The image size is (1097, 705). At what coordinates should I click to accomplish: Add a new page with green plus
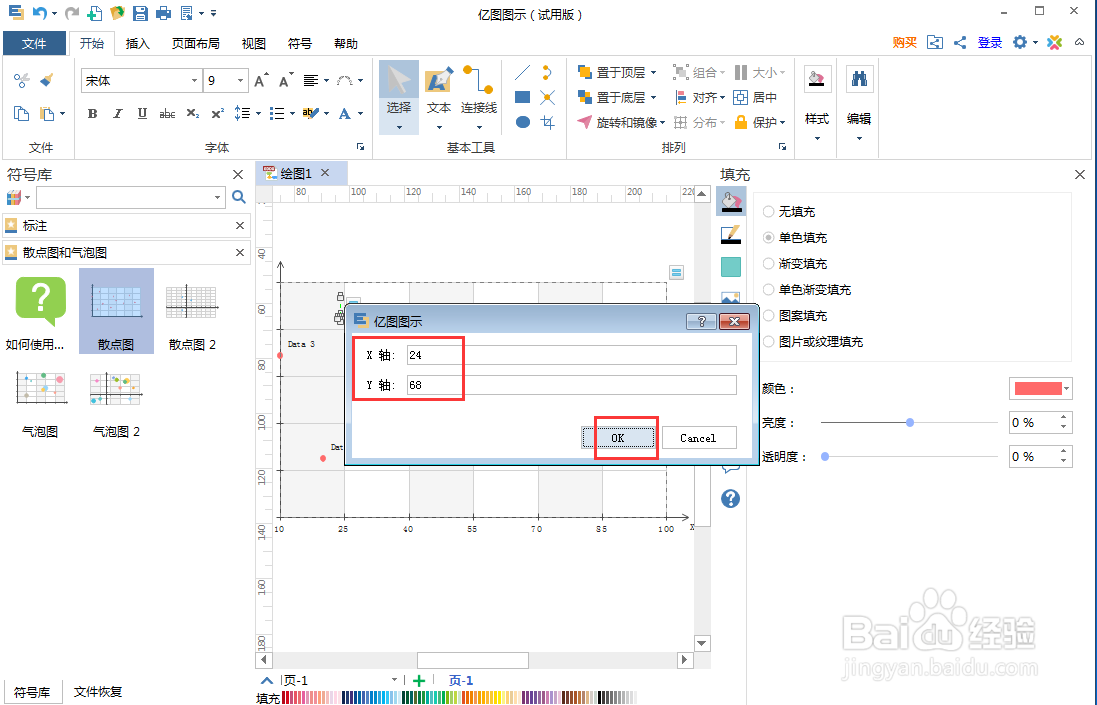[419, 681]
